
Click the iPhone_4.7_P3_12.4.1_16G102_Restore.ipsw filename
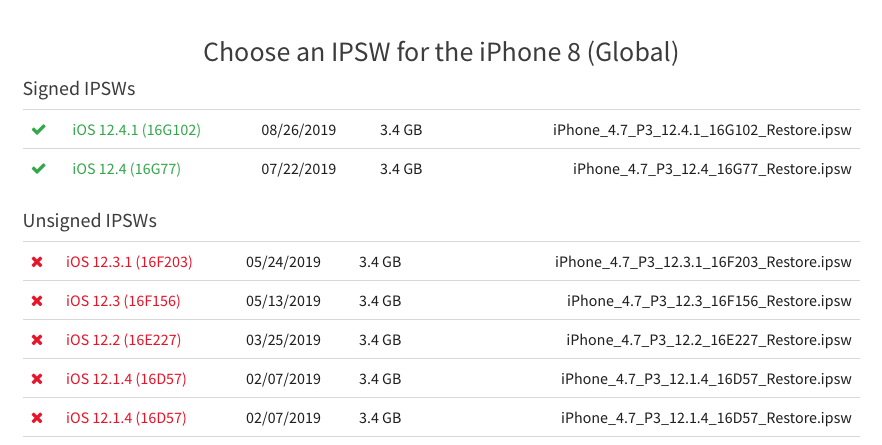click(x=702, y=130)
